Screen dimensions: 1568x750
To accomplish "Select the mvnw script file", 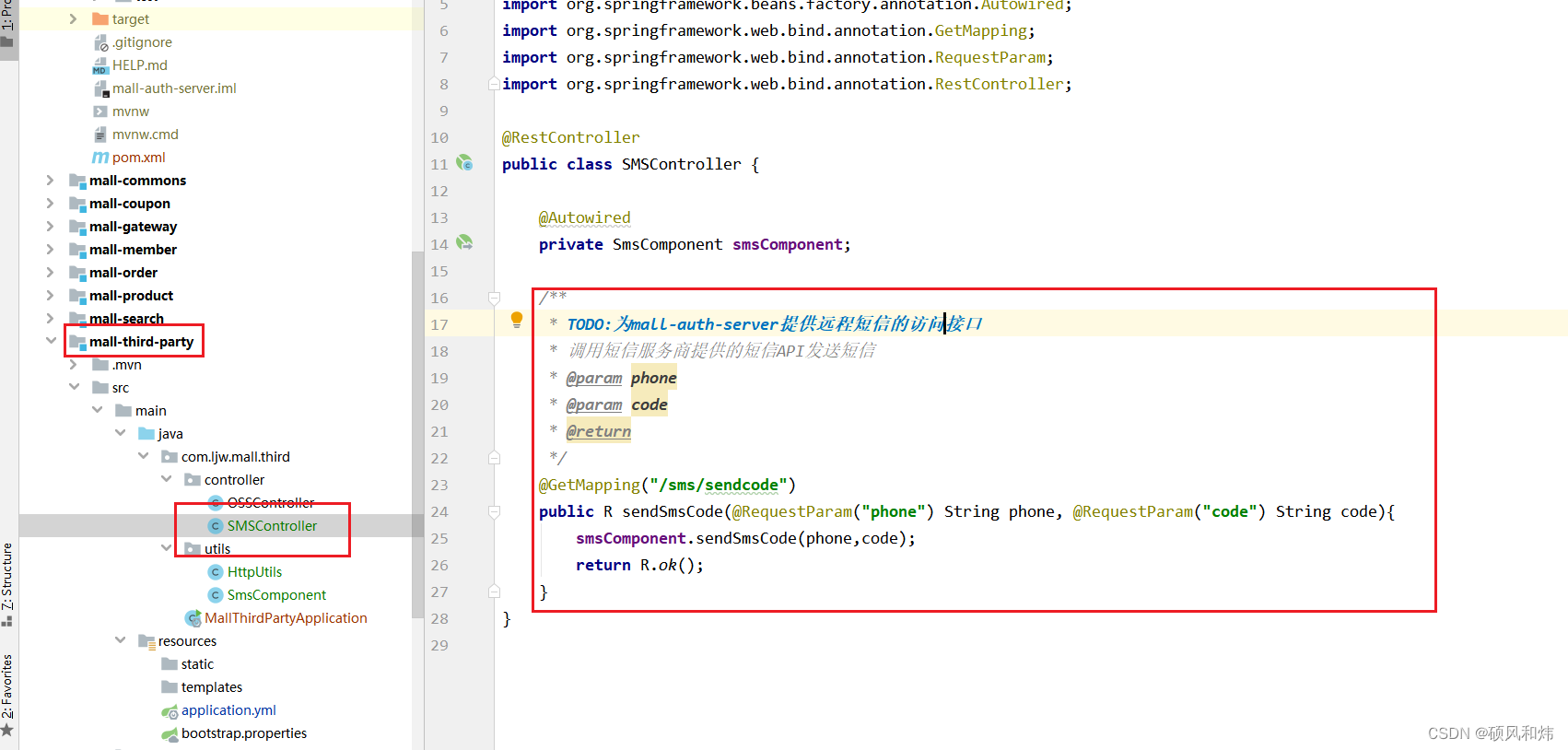I will click(x=130, y=111).
